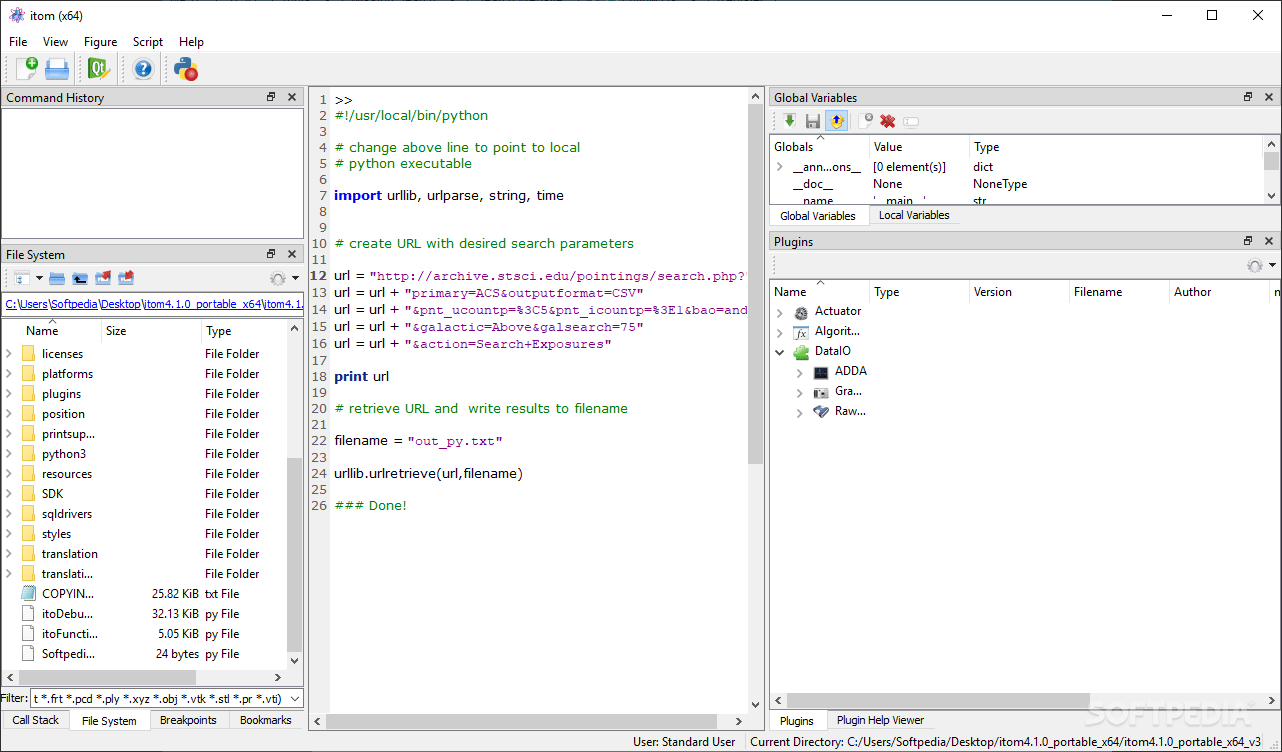Select the Bookmarks tab
The height and width of the screenshot is (752, 1282).
(x=266, y=720)
